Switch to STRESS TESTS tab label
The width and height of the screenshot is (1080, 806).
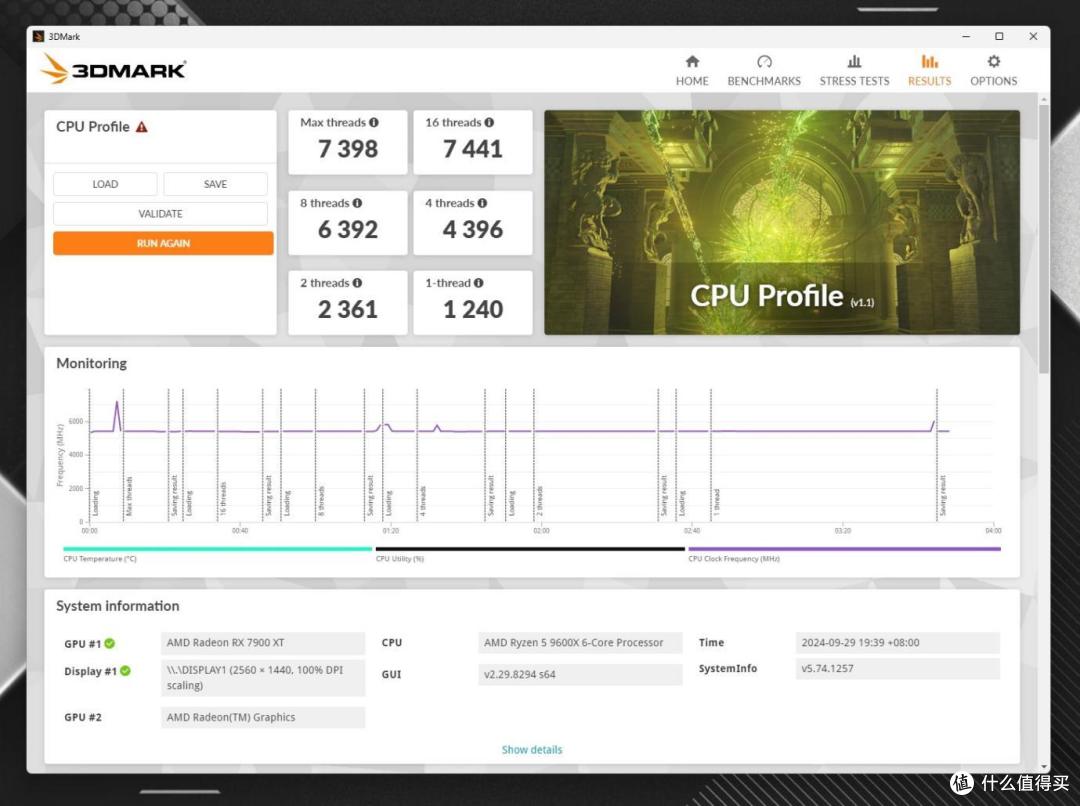click(x=854, y=81)
